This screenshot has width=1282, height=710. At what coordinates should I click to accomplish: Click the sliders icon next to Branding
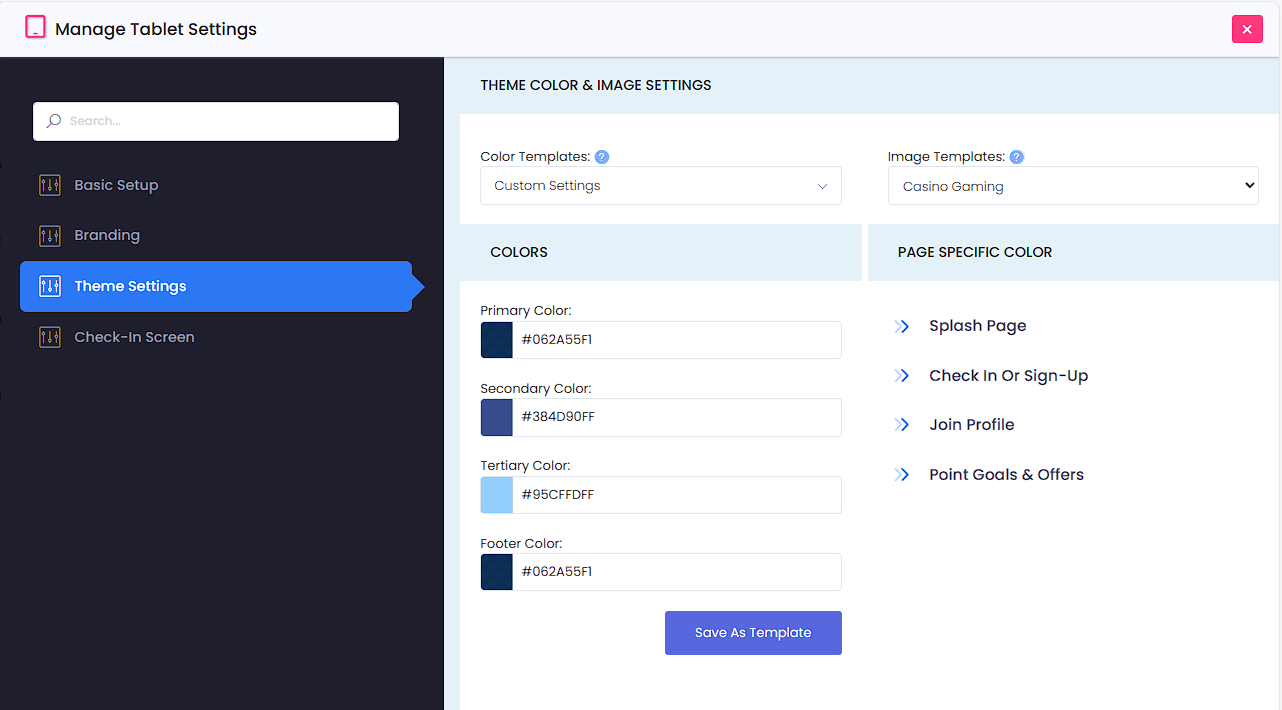click(x=50, y=236)
